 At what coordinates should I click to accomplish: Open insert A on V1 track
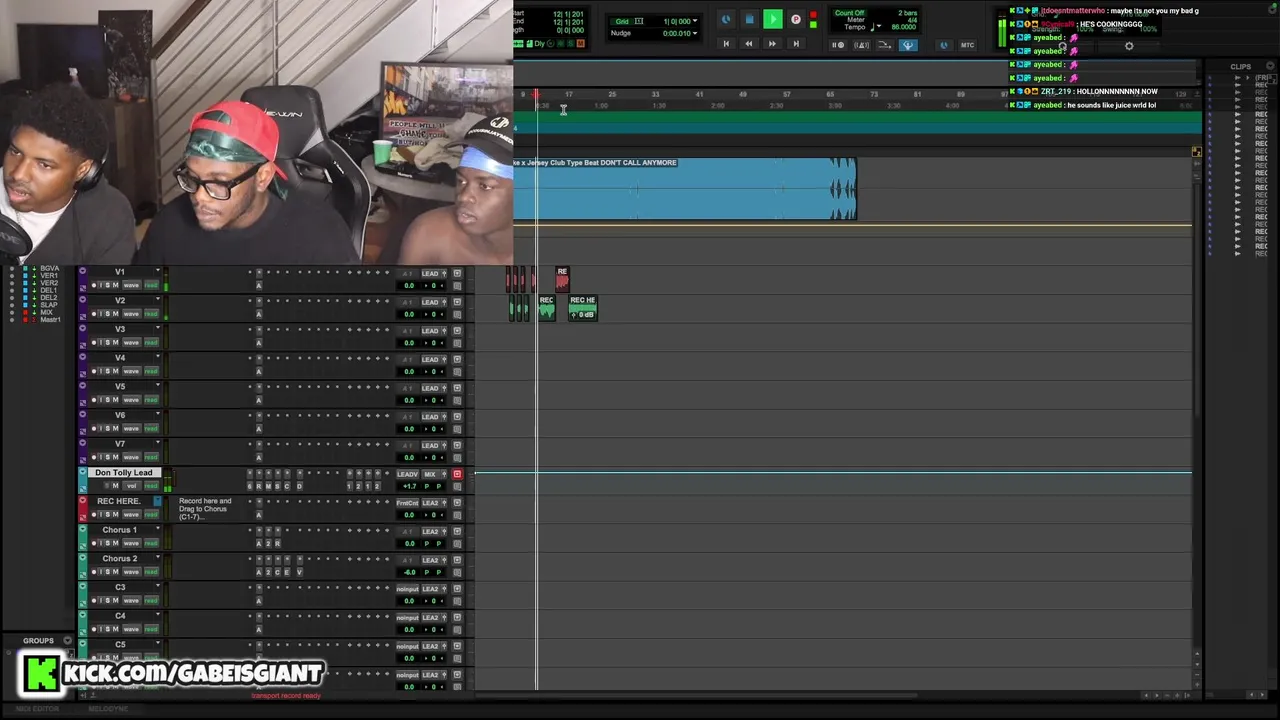click(x=258, y=286)
